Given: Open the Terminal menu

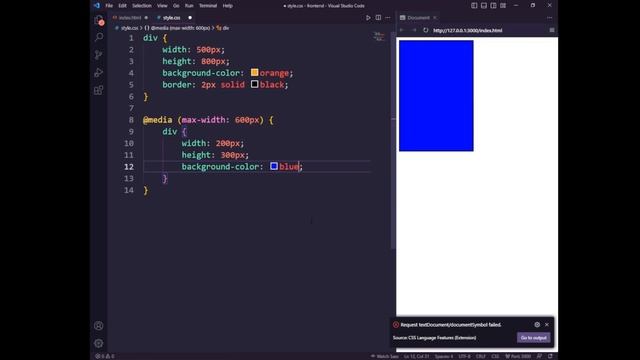Looking at the screenshot, I should pyautogui.click(x=208, y=6).
